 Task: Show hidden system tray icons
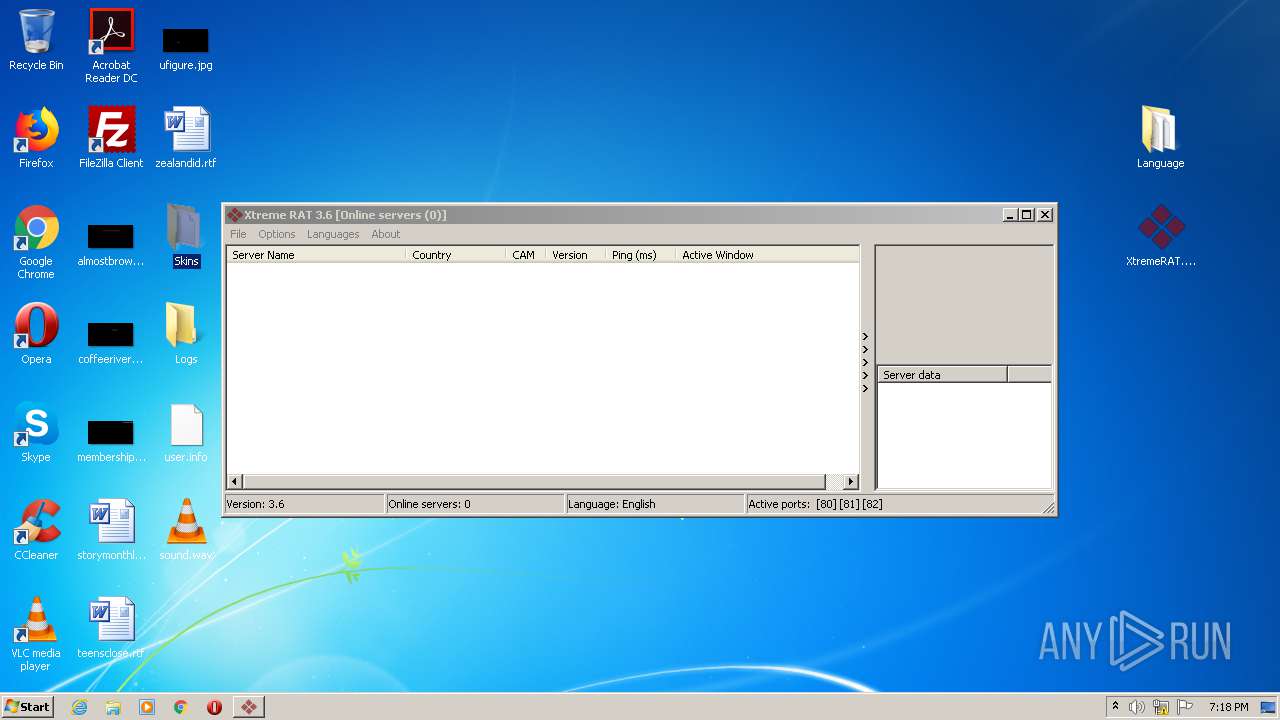[1116, 706]
